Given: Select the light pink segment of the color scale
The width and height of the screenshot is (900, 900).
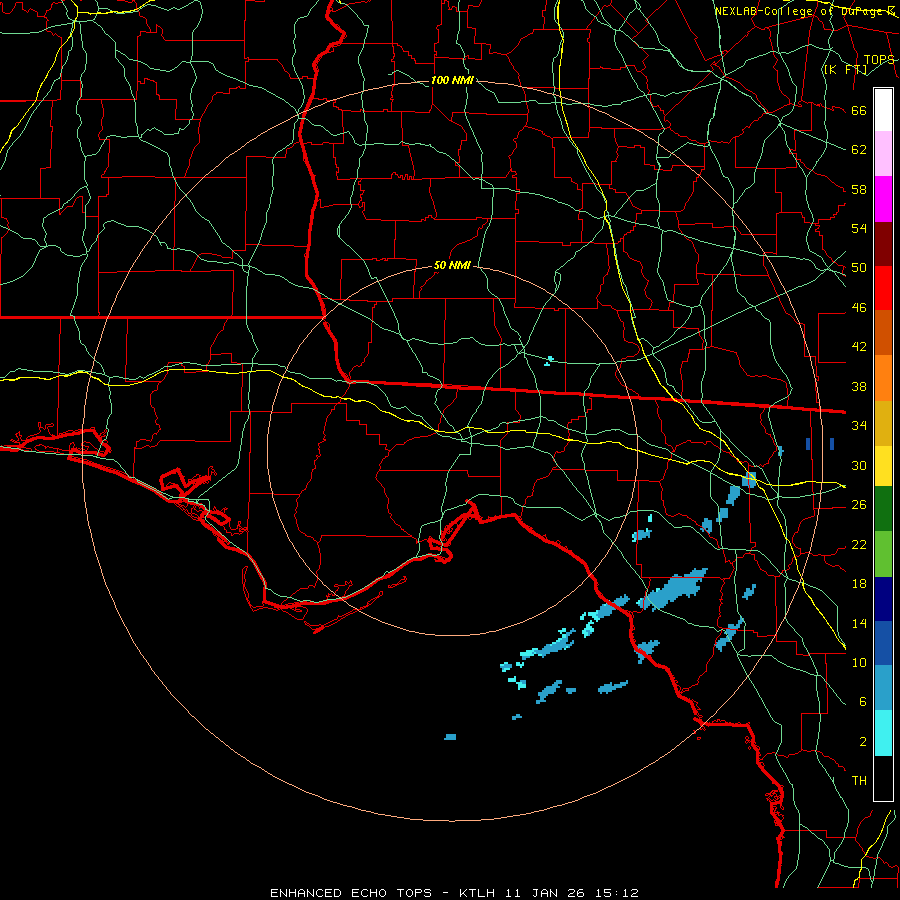Looking at the screenshot, I should 883,154.
